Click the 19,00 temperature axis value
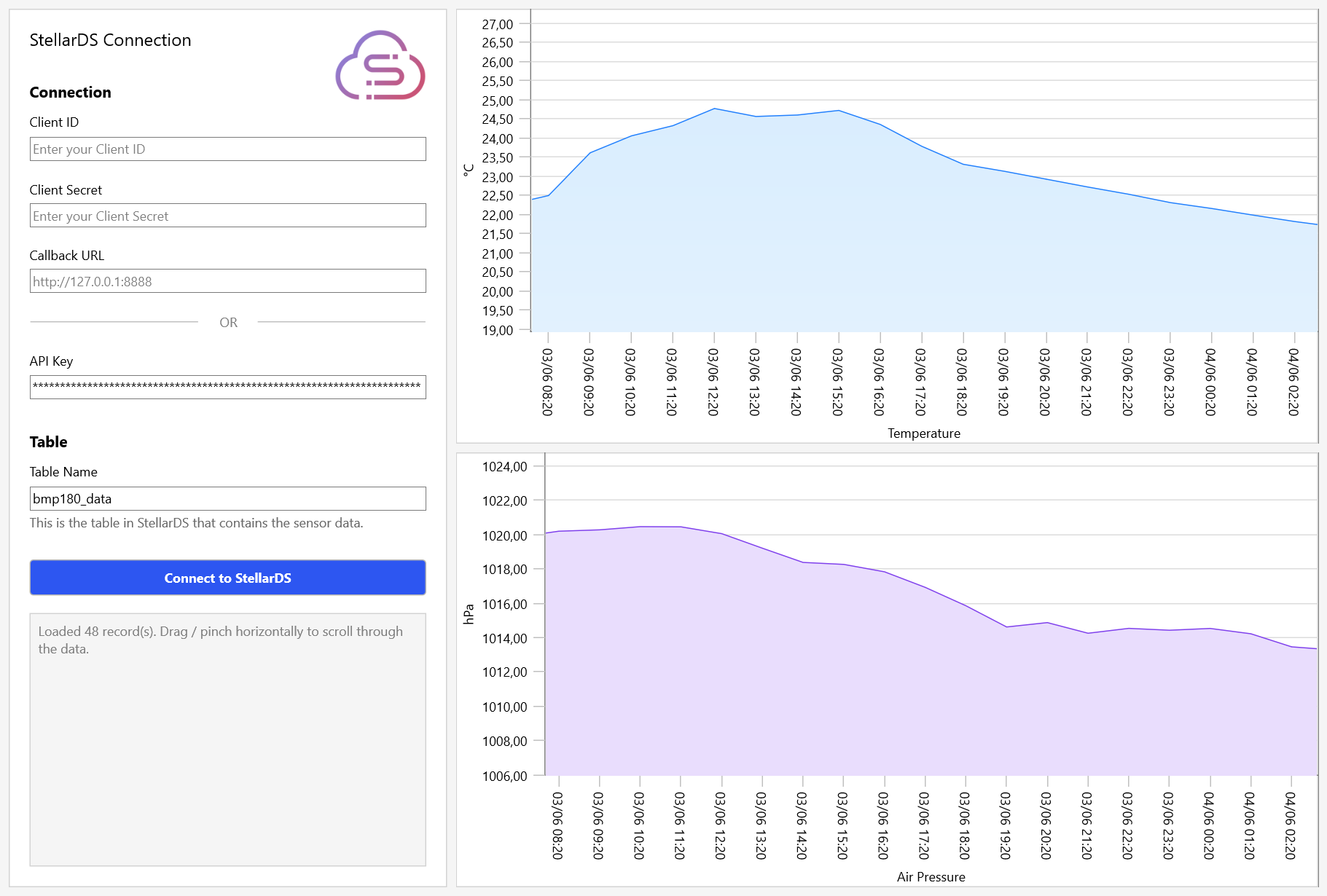Viewport: 1327px width, 896px height. point(497,330)
